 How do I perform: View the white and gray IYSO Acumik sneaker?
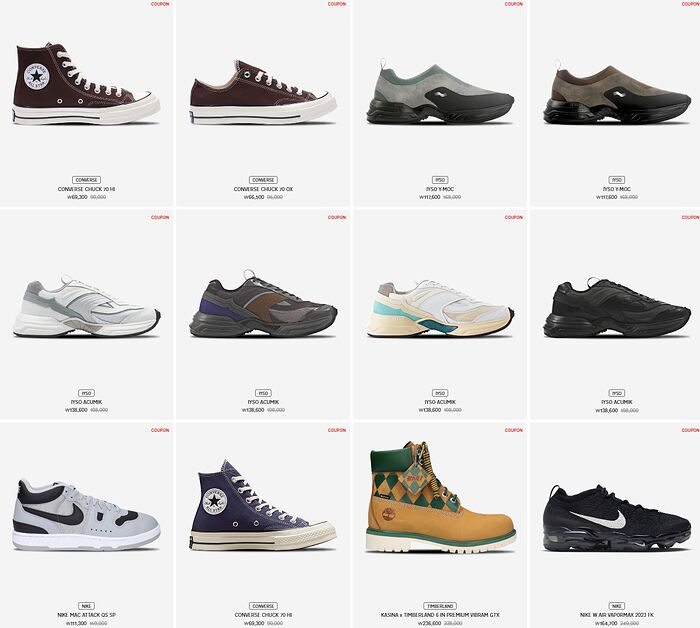click(86, 306)
